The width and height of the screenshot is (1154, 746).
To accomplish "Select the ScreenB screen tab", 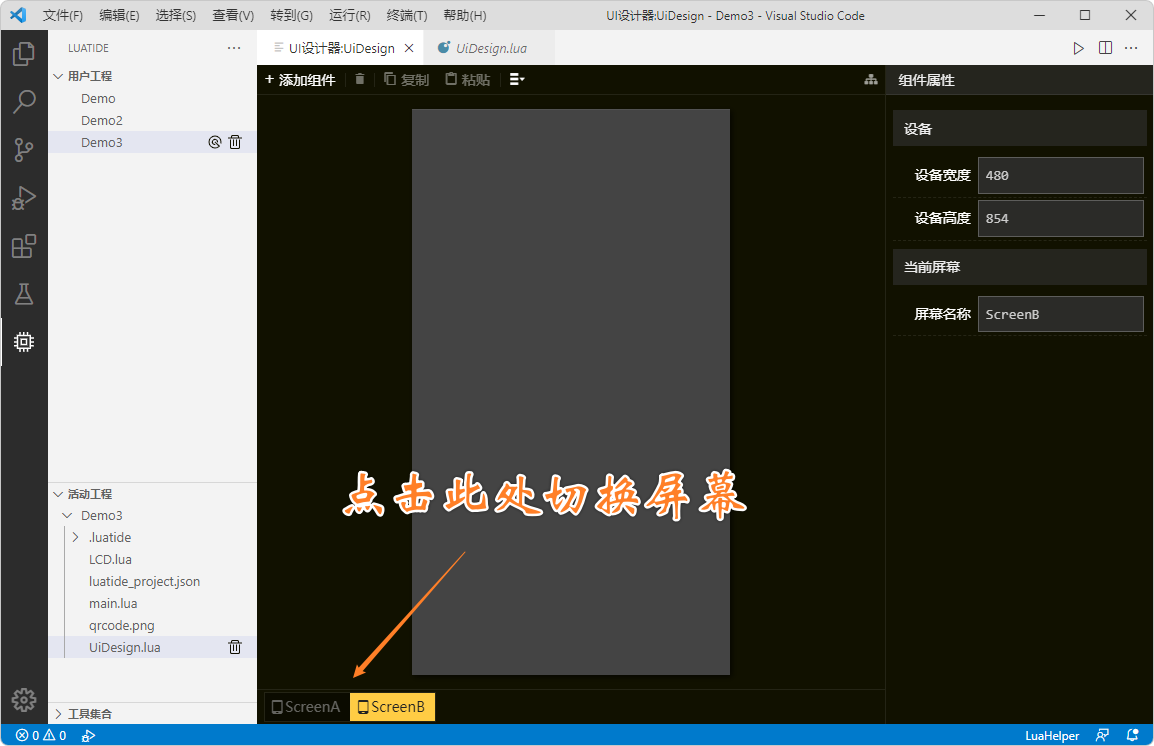I will click(x=392, y=707).
